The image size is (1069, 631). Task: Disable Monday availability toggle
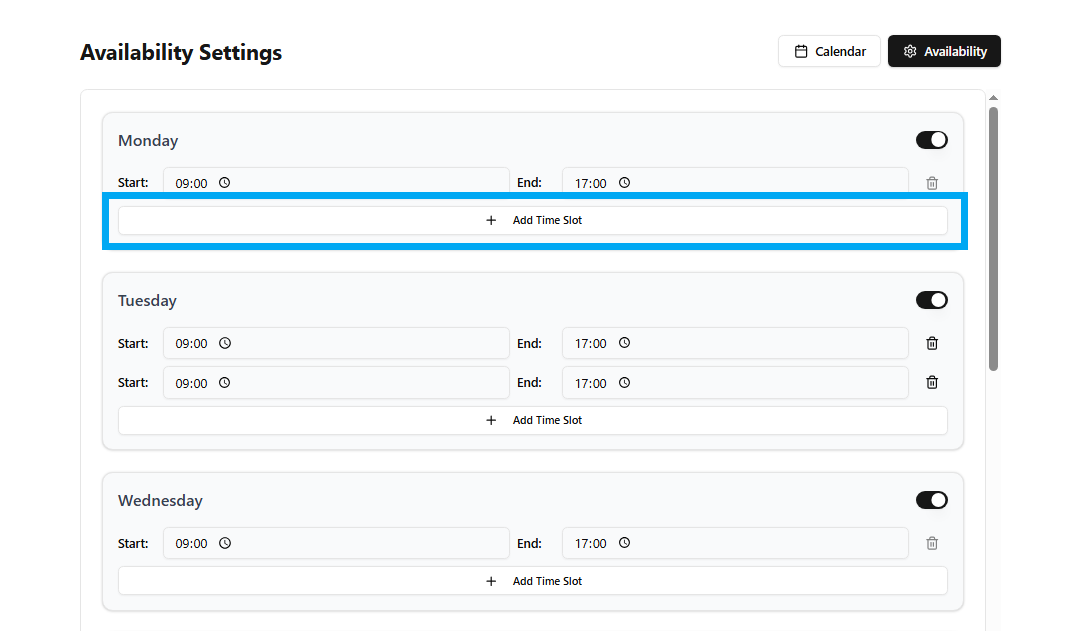931,140
